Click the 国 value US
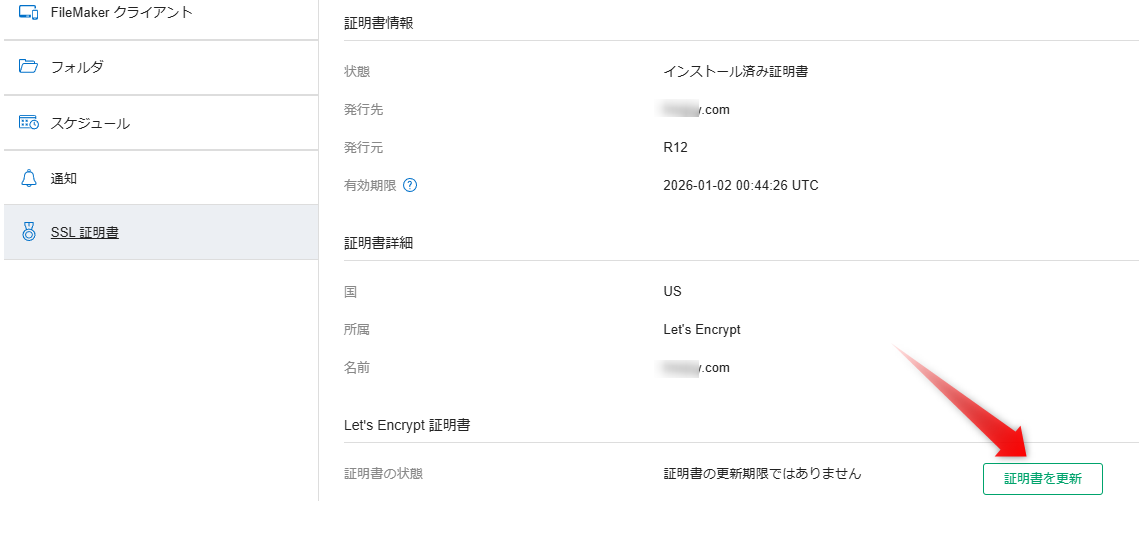The image size is (1139, 537). pyautogui.click(x=672, y=291)
